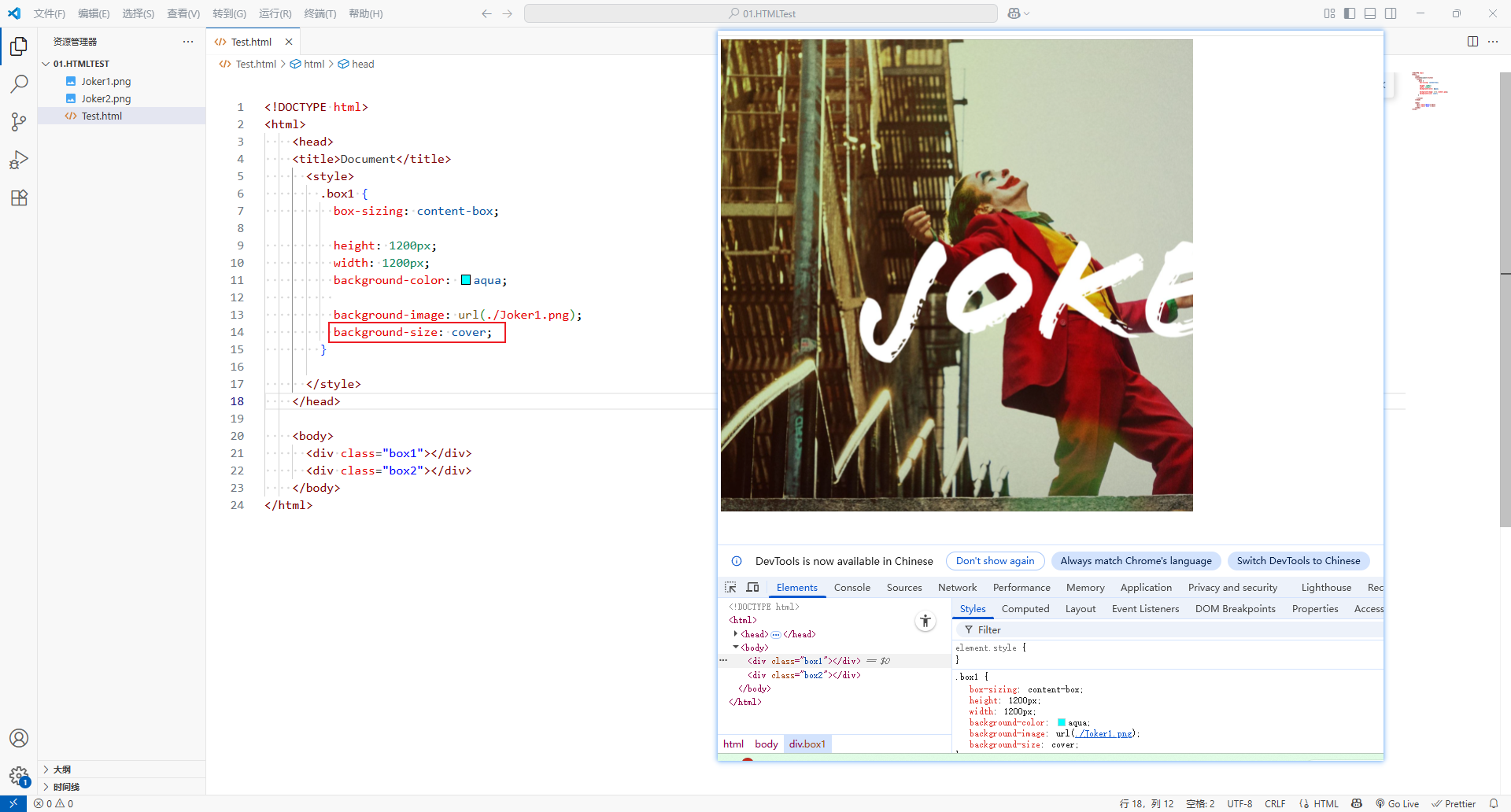Open the Computed styles tab
Image resolution: width=1511 pixels, height=812 pixels.
click(x=1025, y=608)
